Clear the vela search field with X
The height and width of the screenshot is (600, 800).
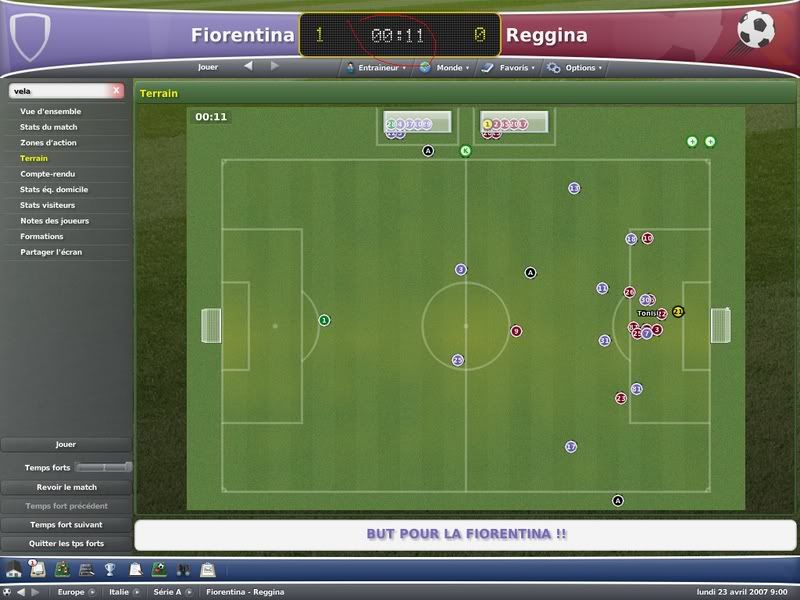[x=116, y=91]
